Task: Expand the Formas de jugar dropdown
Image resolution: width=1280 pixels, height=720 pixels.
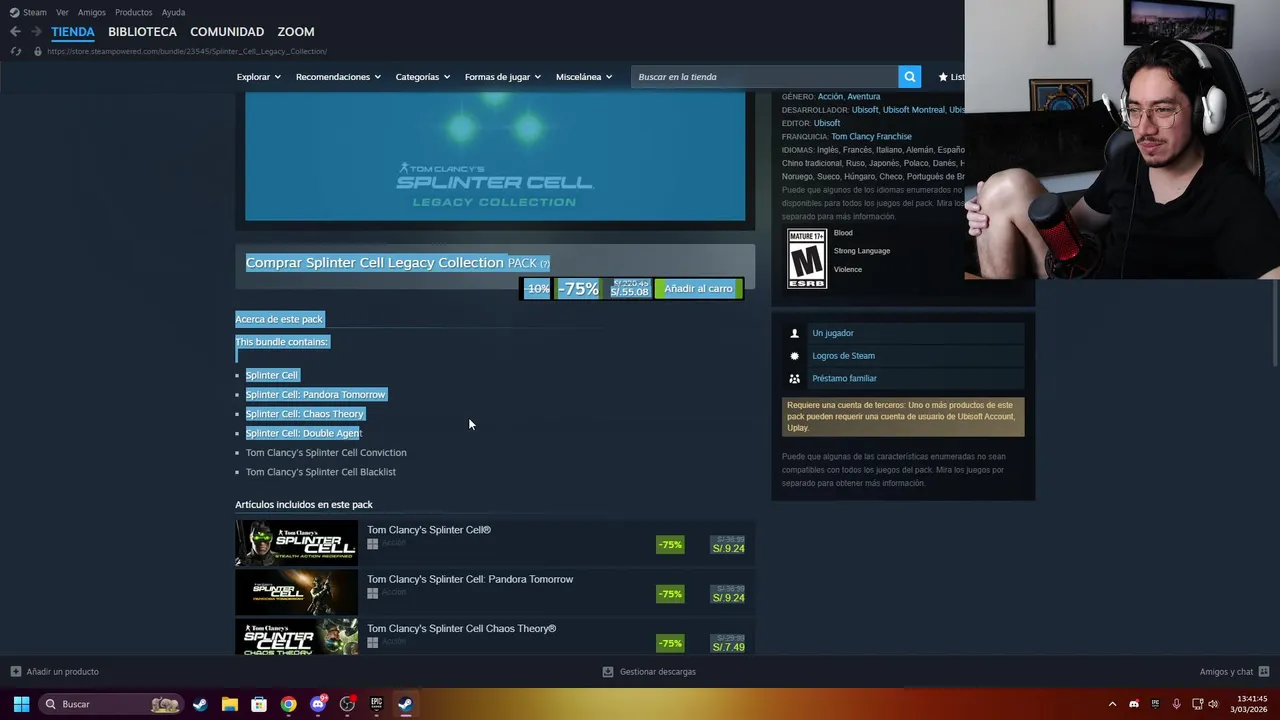Action: tap(502, 77)
